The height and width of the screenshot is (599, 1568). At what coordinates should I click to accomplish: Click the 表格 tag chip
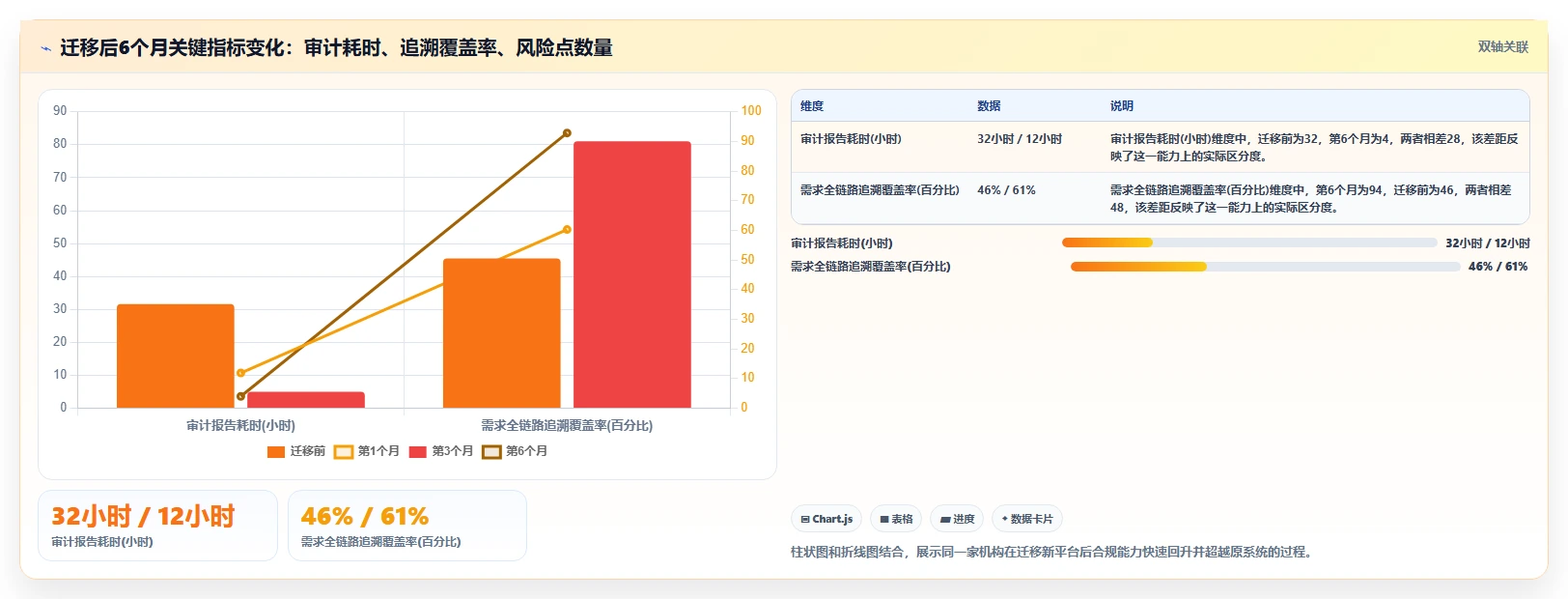point(896,519)
